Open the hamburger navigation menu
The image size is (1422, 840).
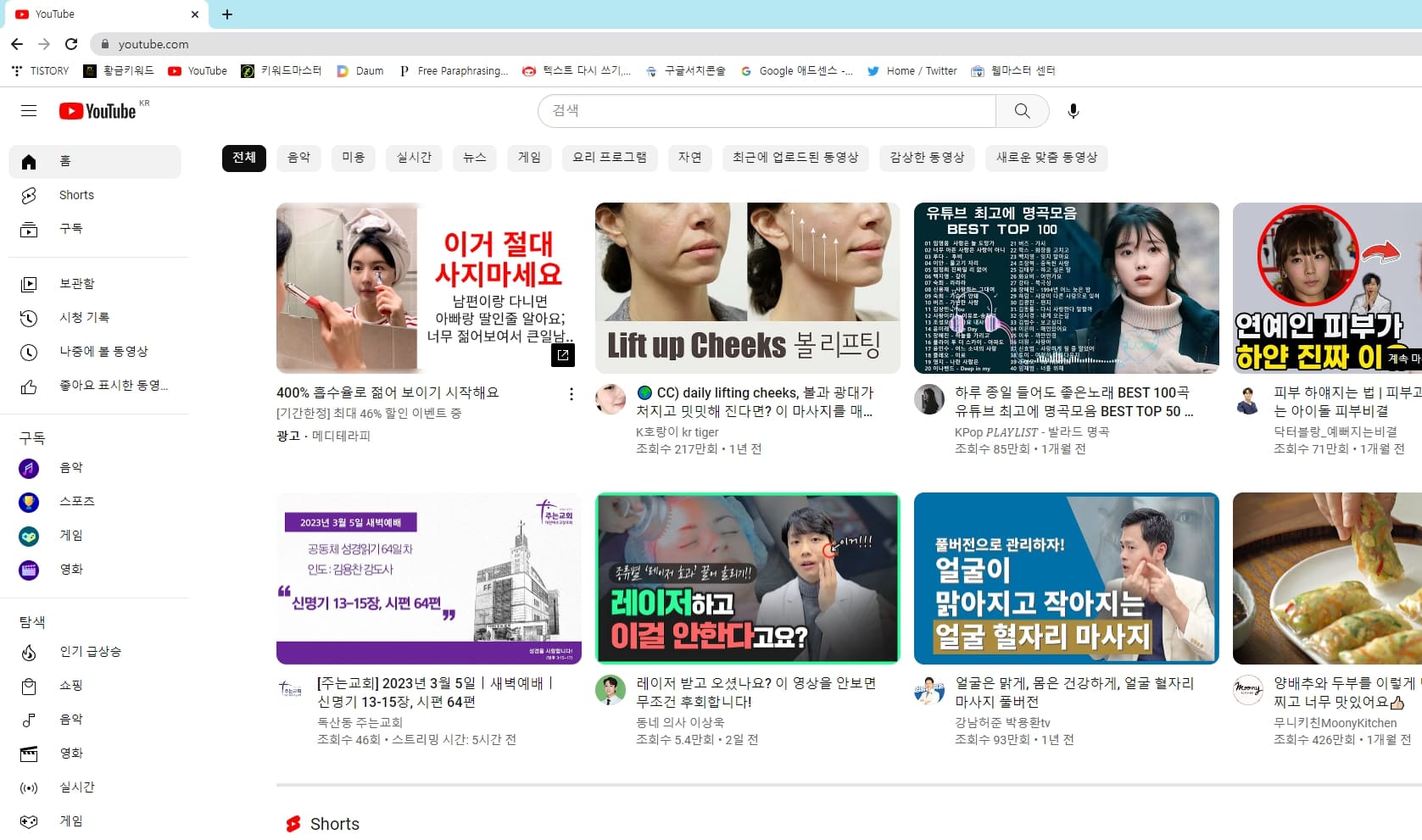point(29,110)
